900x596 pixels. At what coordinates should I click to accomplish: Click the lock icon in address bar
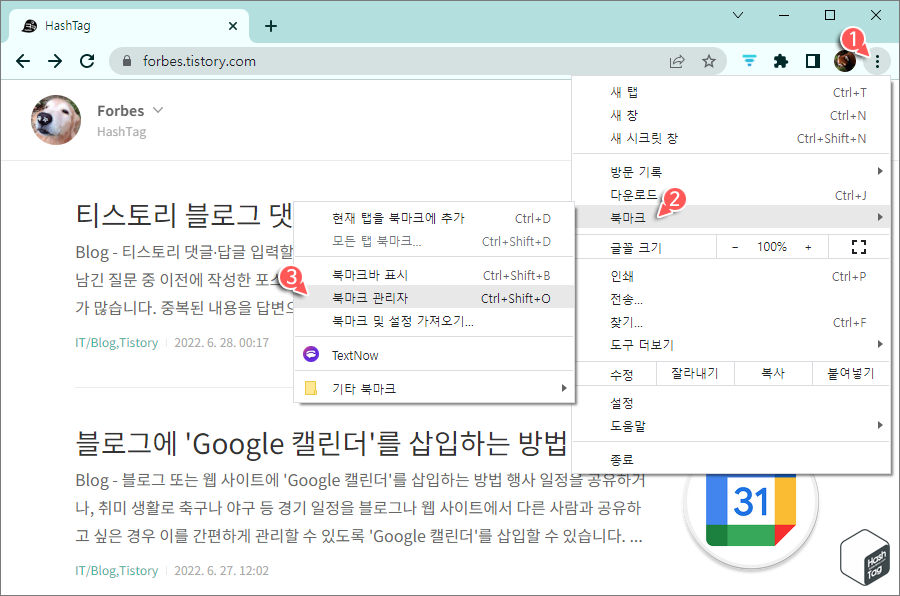(127, 61)
